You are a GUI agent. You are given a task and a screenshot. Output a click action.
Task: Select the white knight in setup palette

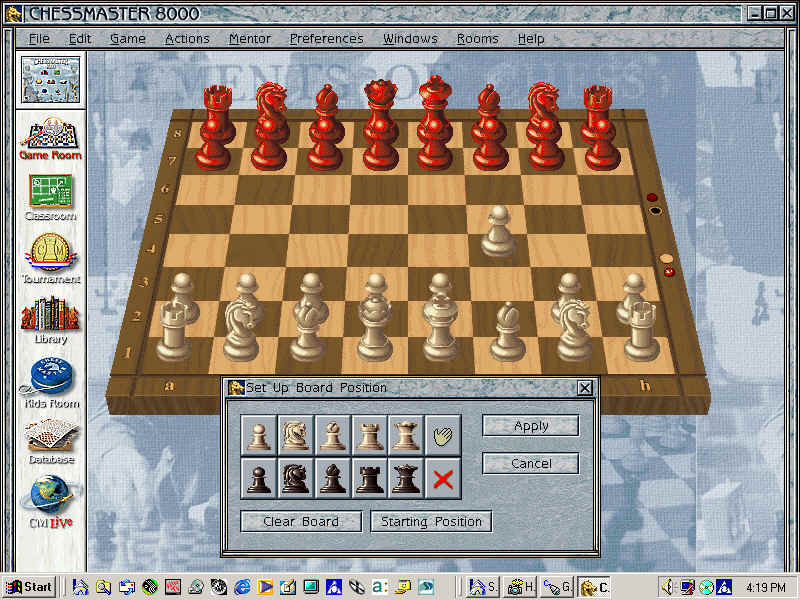point(295,434)
